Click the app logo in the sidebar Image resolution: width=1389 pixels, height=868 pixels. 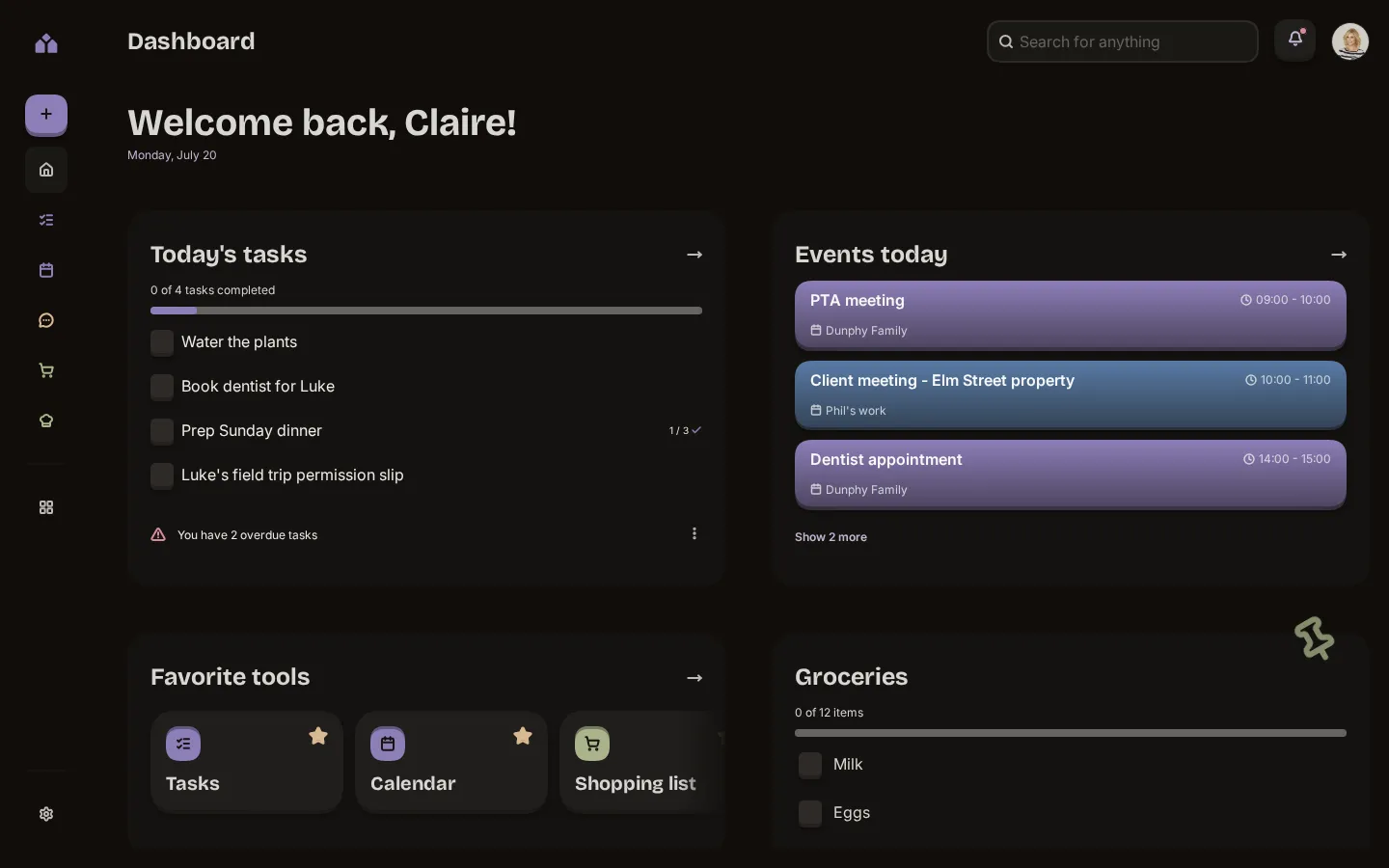[x=46, y=43]
